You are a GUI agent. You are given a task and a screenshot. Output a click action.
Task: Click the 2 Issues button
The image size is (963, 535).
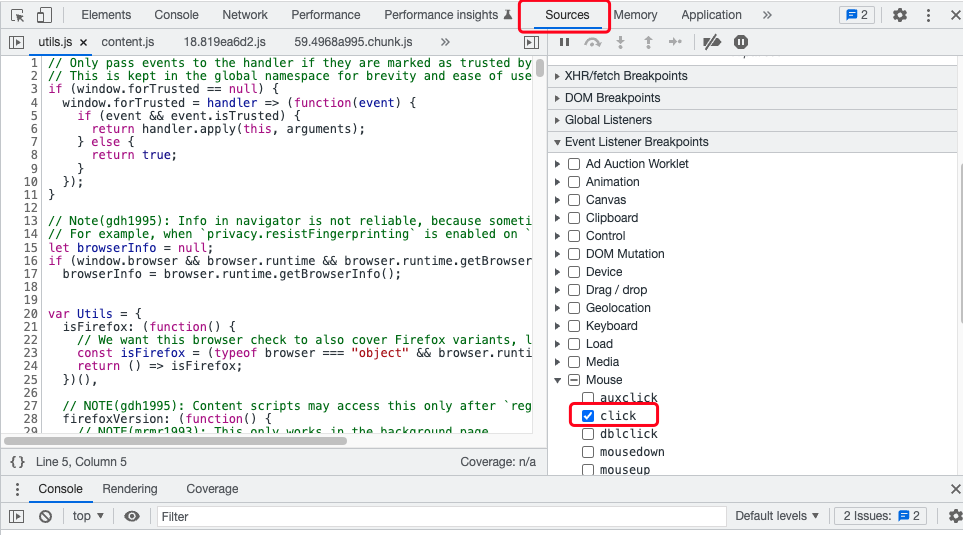[881, 516]
